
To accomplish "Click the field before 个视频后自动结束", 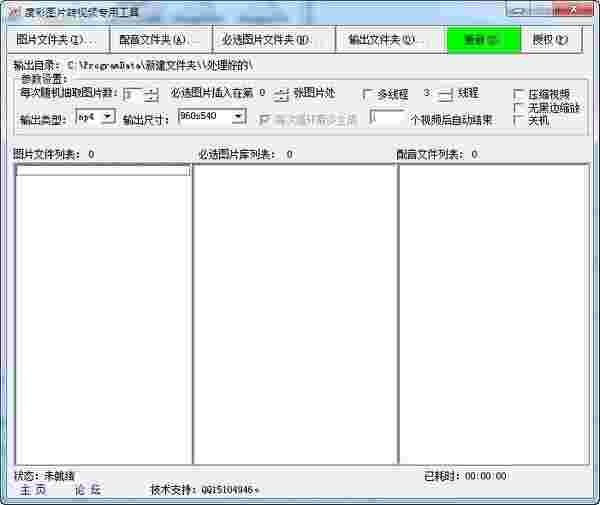I will (387, 117).
